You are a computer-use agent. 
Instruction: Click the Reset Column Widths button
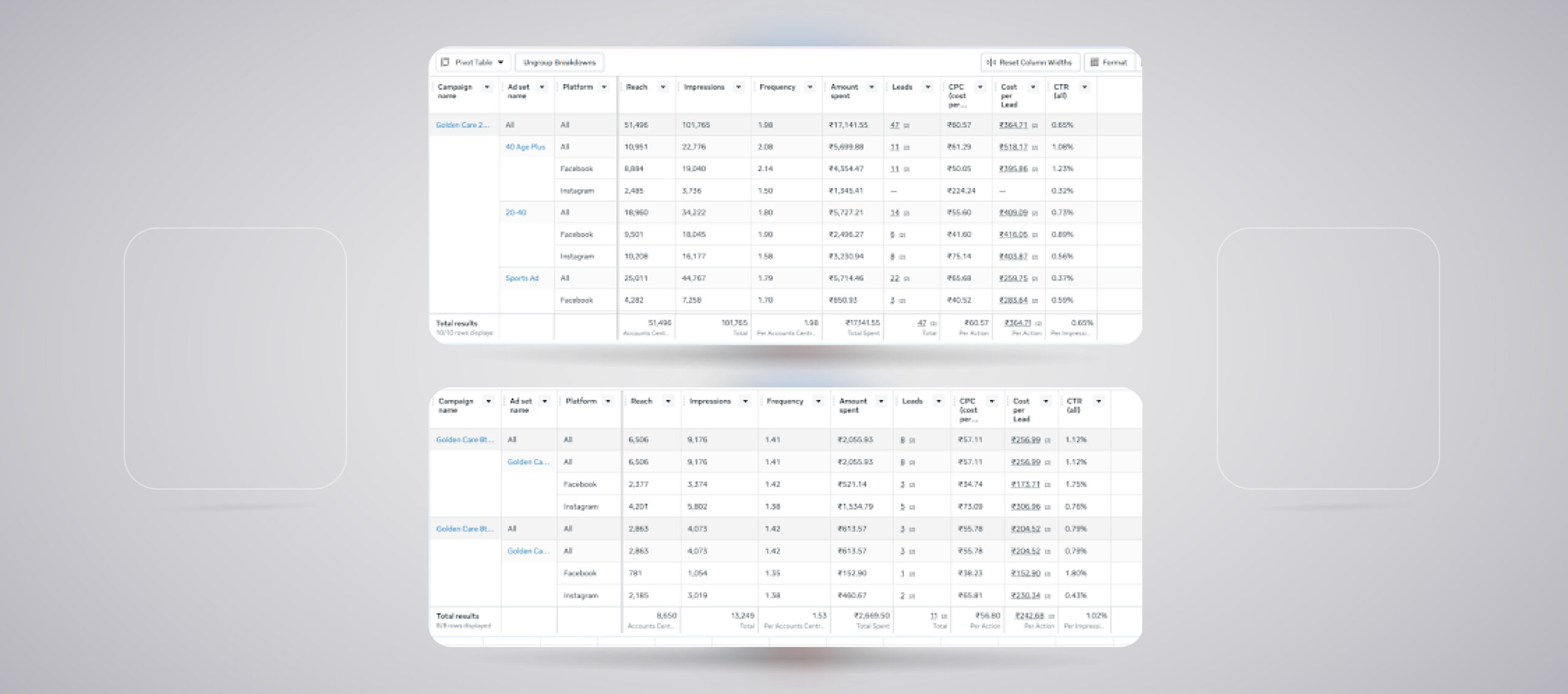[1030, 62]
